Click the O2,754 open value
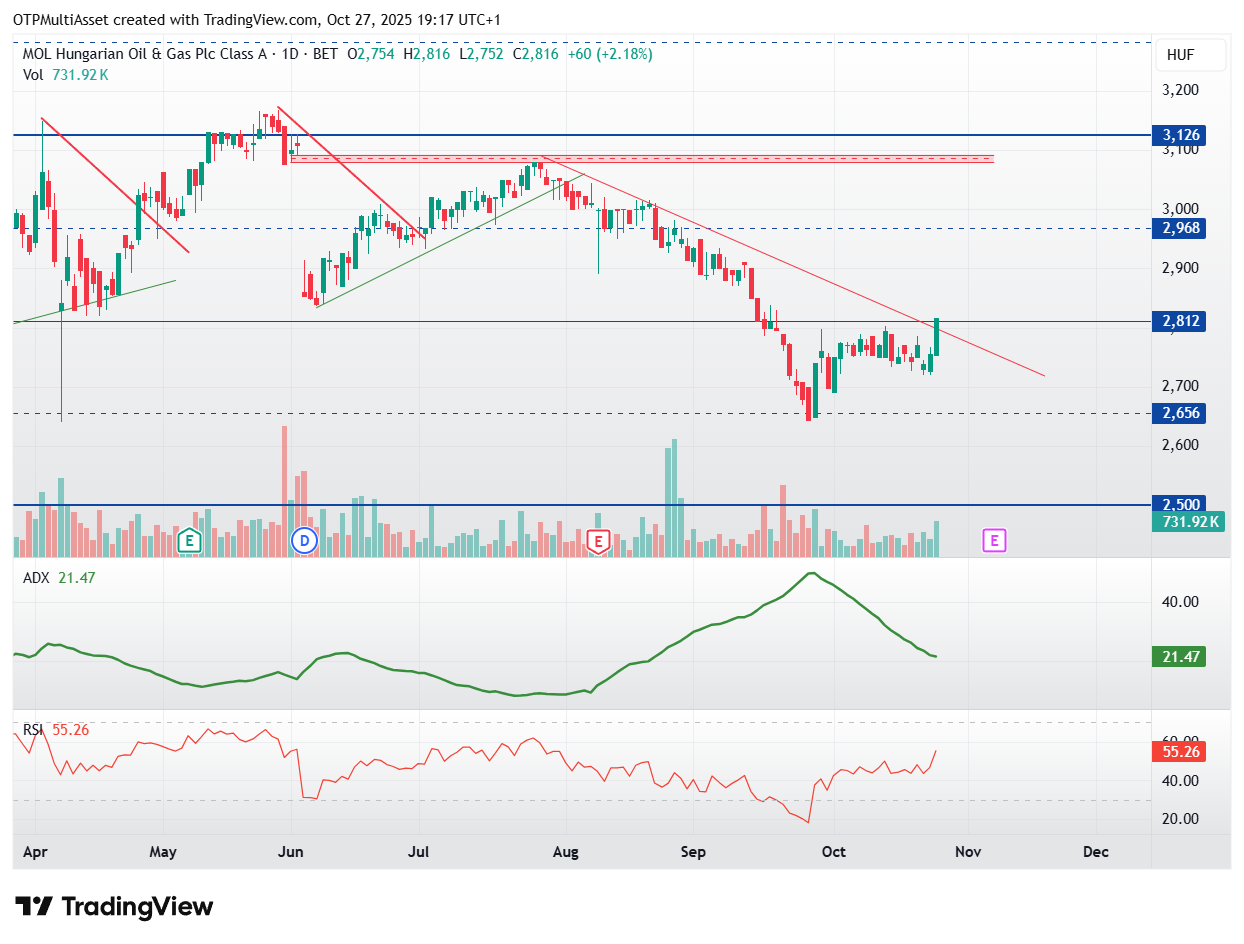Screen dimensions: 1244x944 371,54
